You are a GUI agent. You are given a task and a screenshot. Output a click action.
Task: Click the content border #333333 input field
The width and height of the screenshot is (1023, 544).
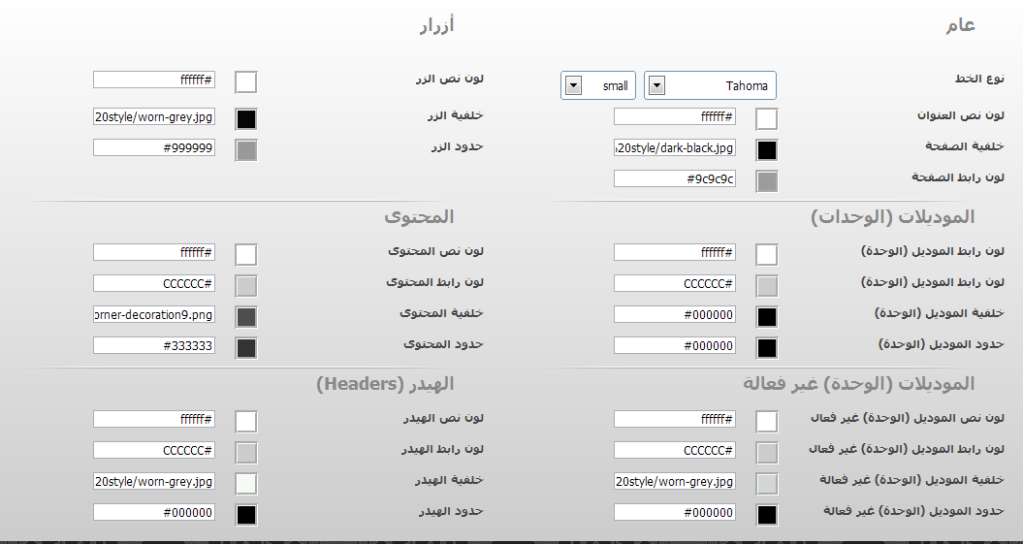154,345
